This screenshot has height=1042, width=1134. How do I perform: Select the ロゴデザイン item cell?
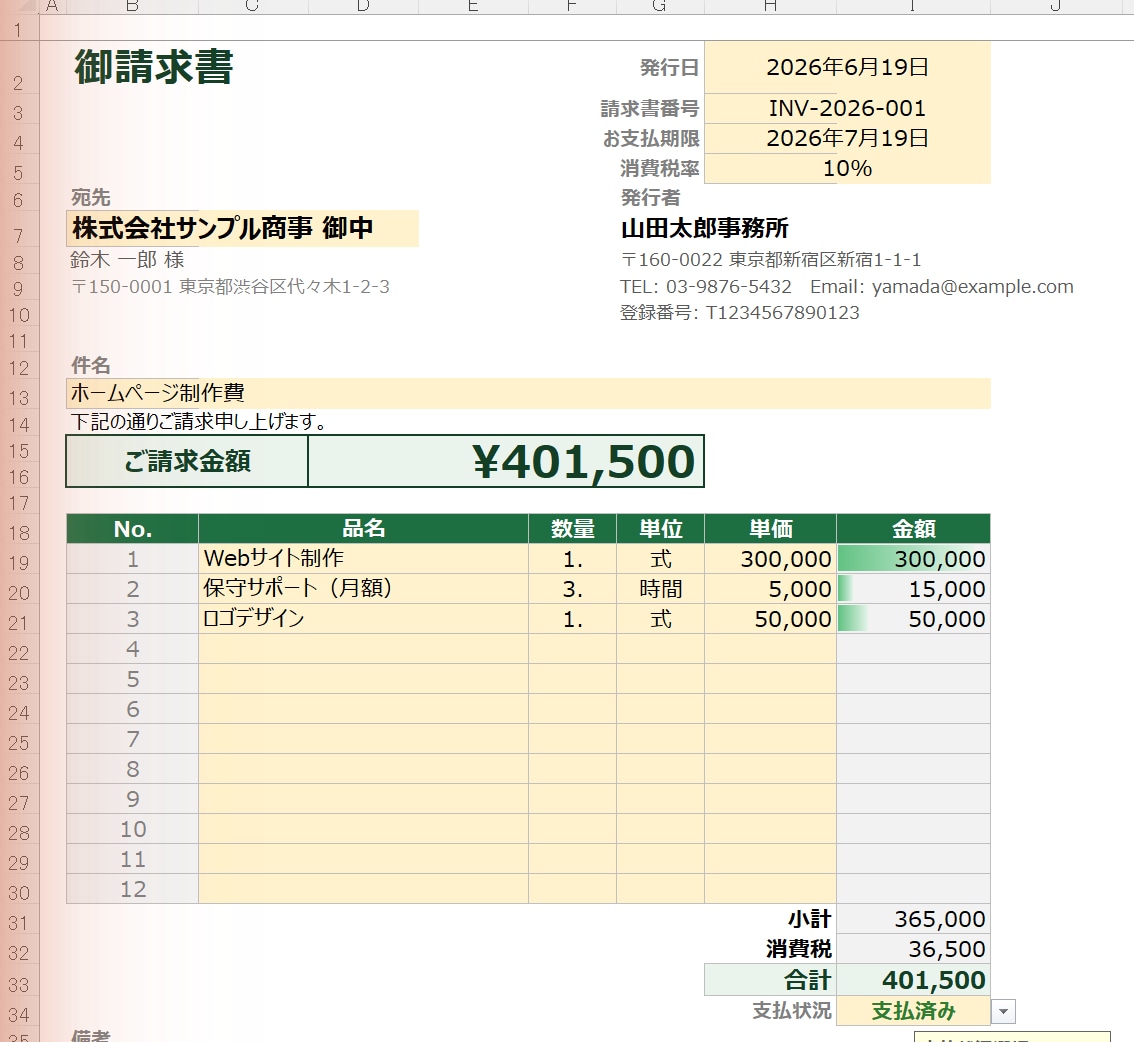coord(363,619)
